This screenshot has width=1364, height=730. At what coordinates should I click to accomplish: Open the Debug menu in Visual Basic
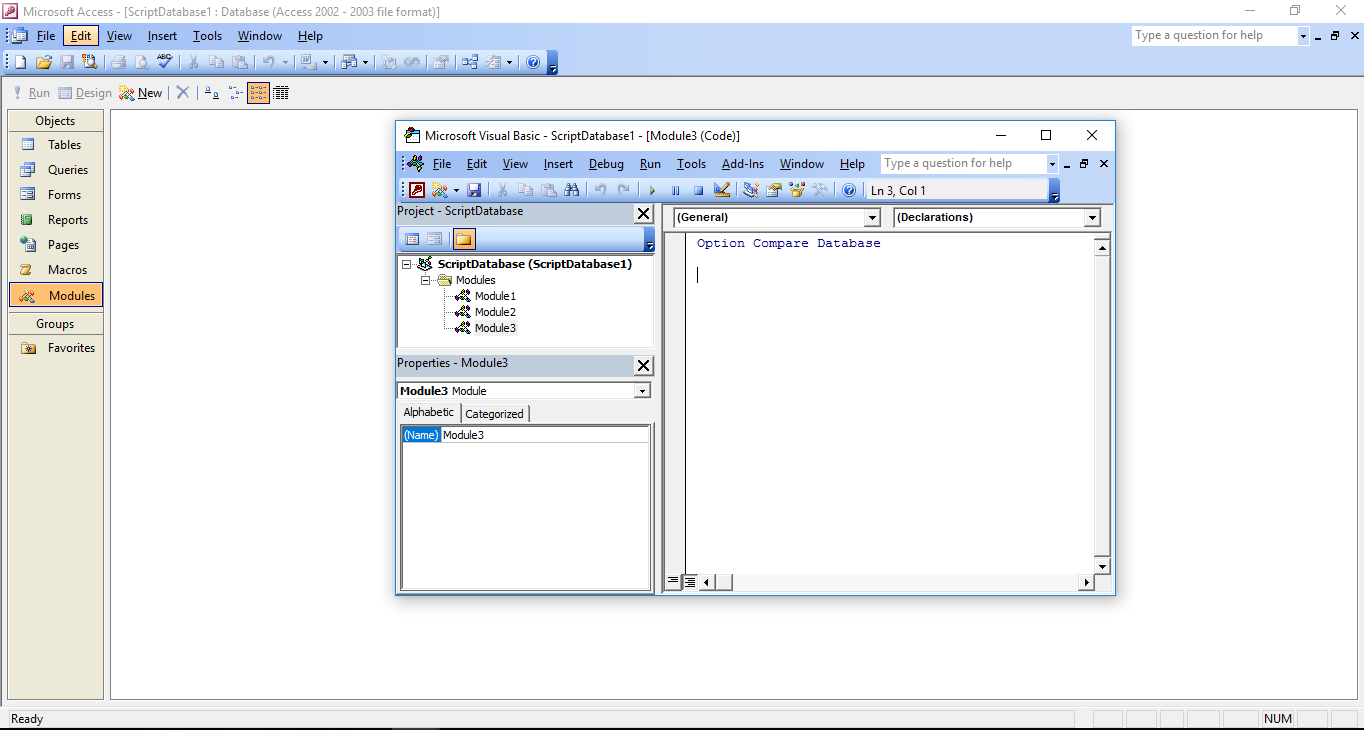(606, 164)
